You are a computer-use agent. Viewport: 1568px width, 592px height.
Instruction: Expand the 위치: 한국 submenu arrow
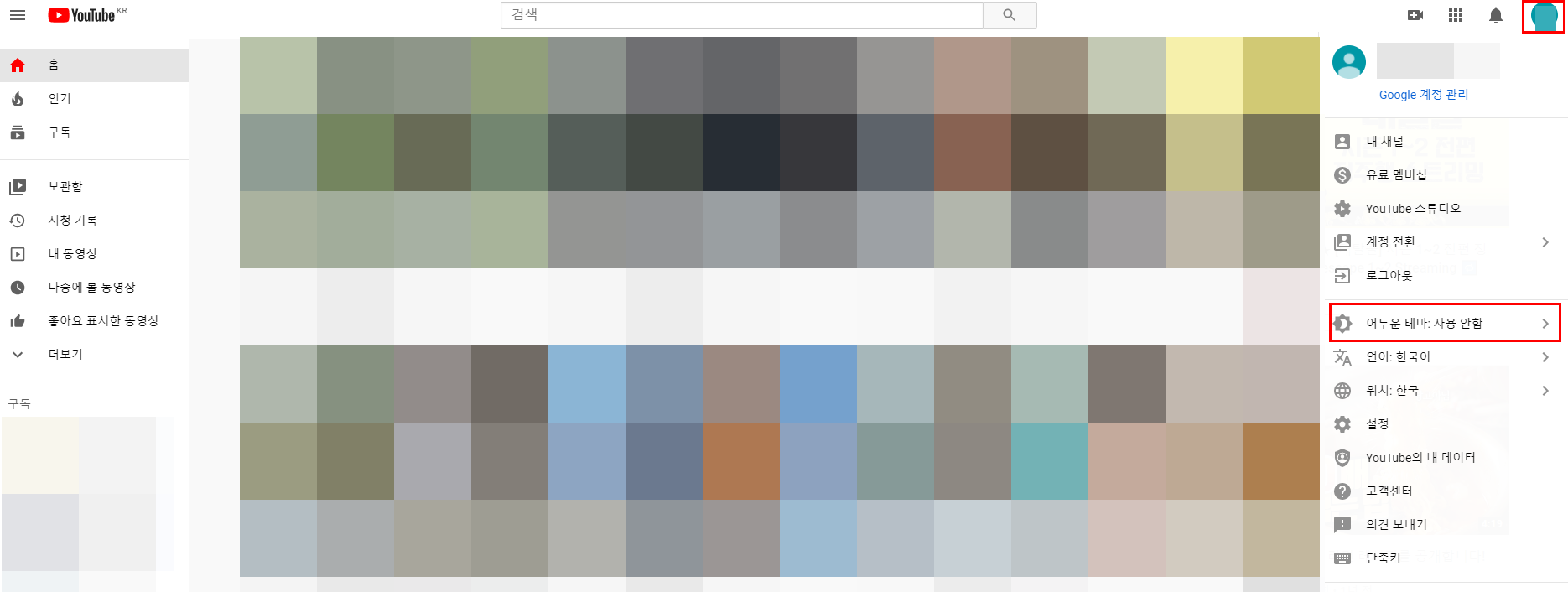point(1545,391)
